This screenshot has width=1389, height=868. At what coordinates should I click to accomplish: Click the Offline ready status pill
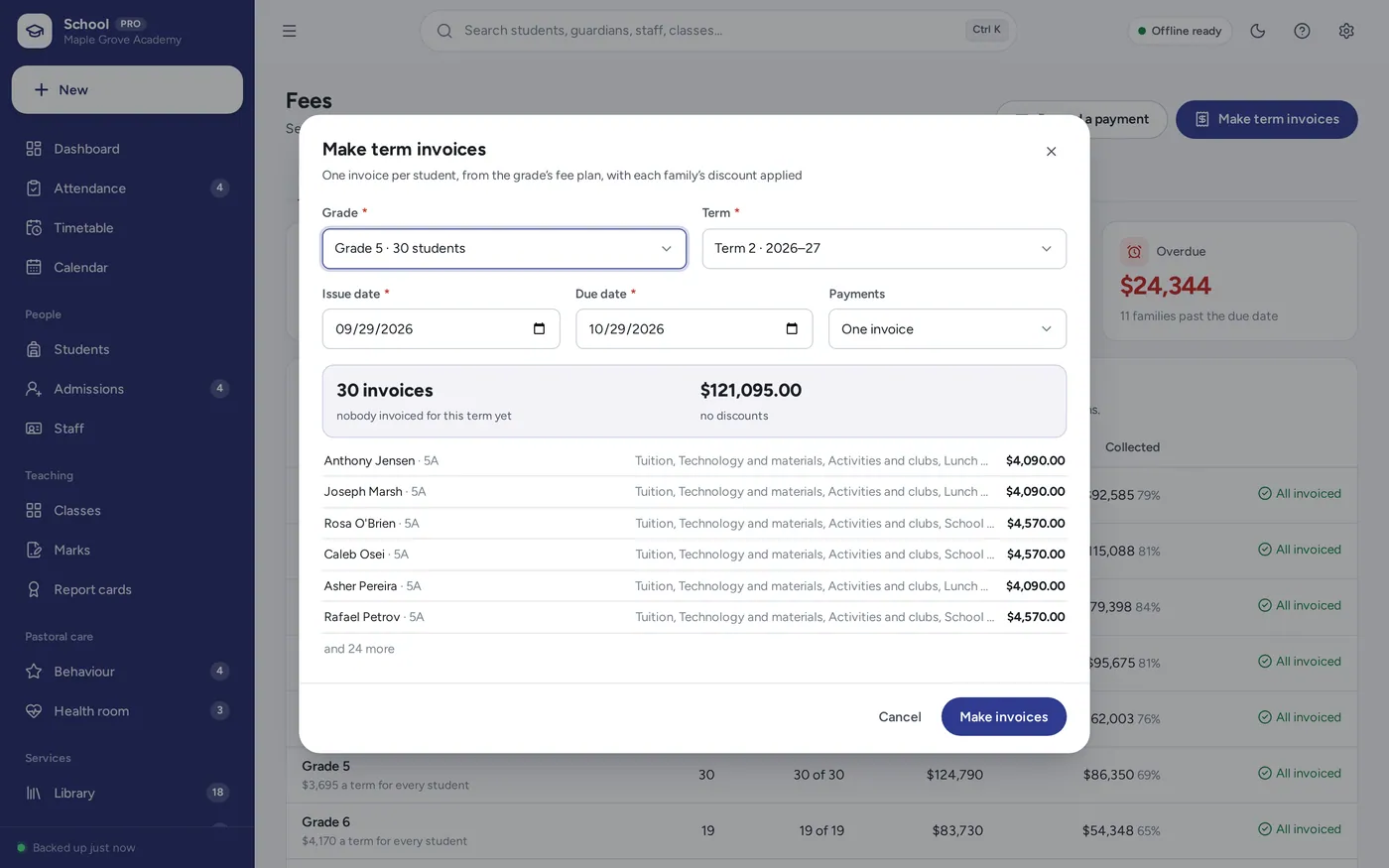[1180, 31]
